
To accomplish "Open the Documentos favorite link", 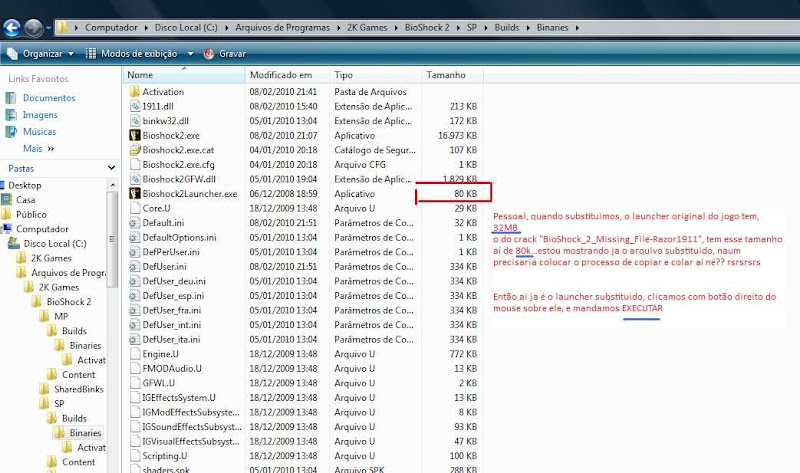I will [49, 98].
